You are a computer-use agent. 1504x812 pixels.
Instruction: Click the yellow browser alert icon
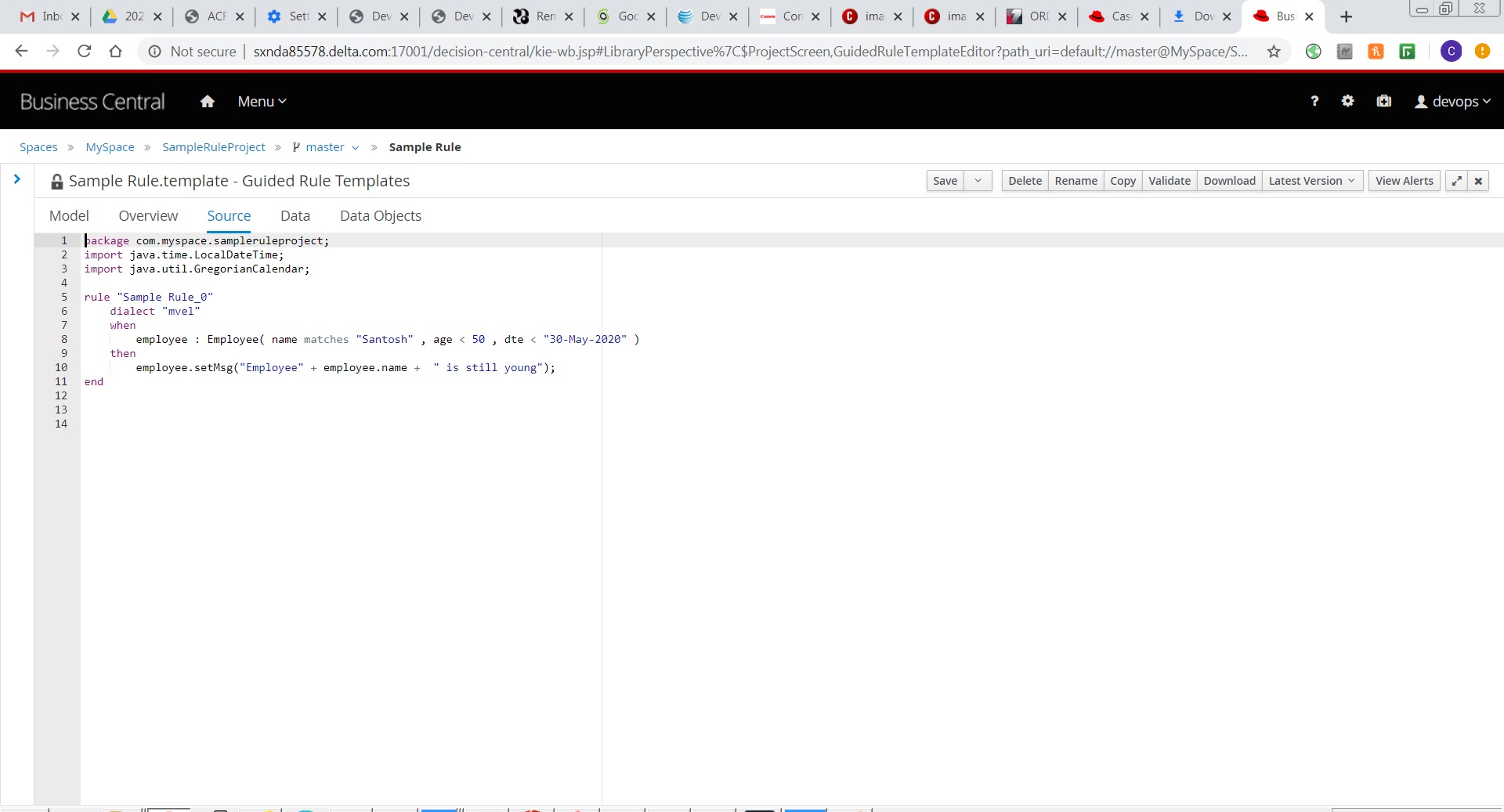coord(1482,52)
